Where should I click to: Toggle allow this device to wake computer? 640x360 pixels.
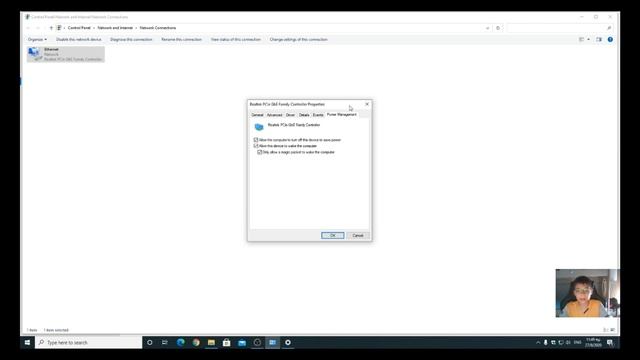tap(256, 146)
